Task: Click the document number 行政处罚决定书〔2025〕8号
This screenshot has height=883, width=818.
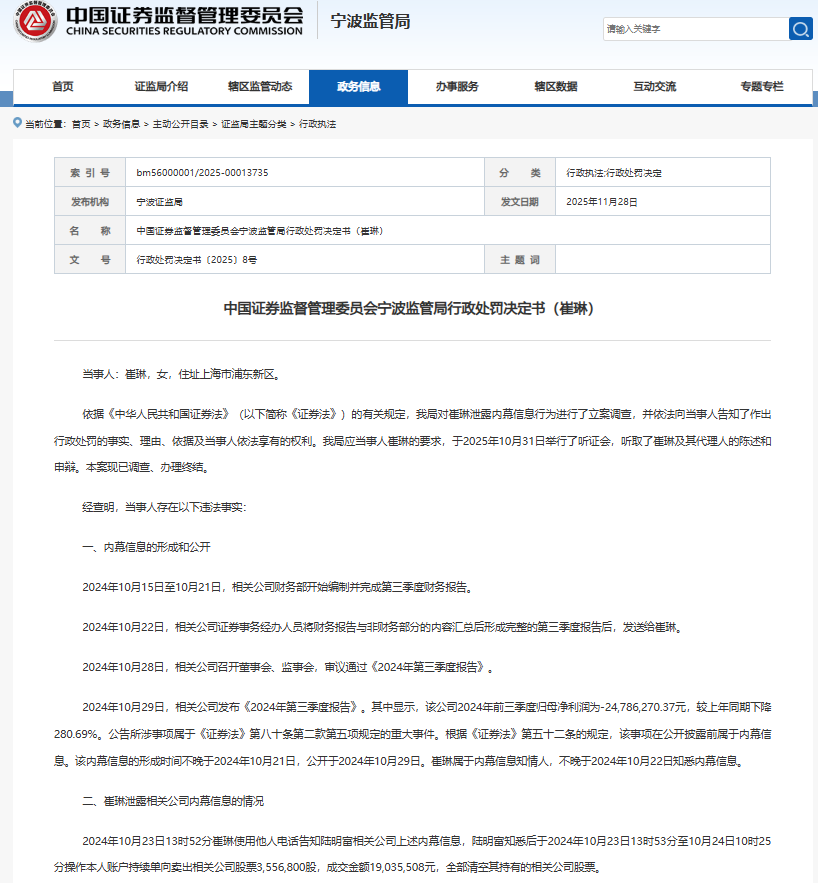Action: point(196,260)
